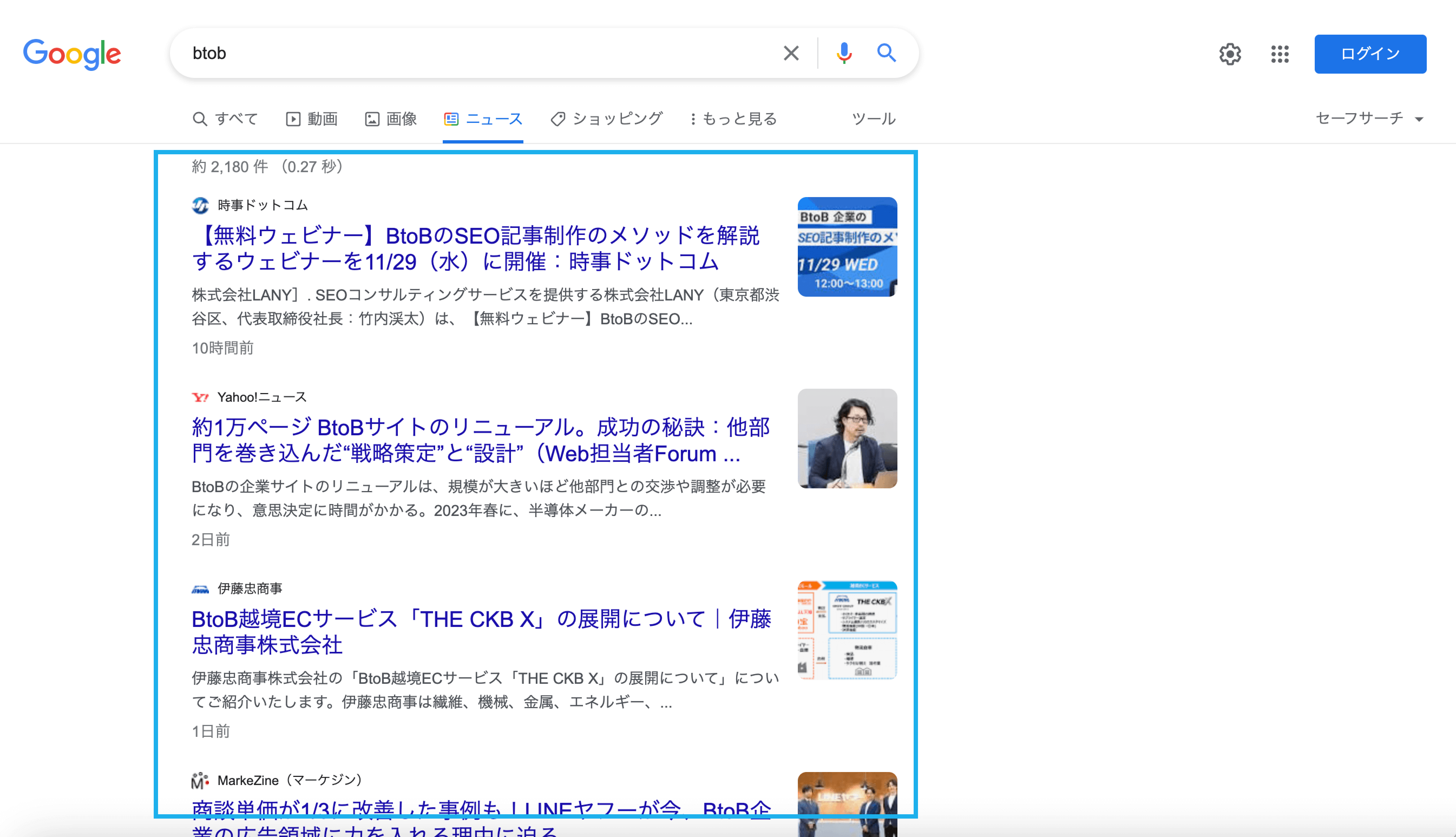The width and height of the screenshot is (1456, 837).
Task: Click the Yahoo!ニュース source name
Action: point(262,397)
